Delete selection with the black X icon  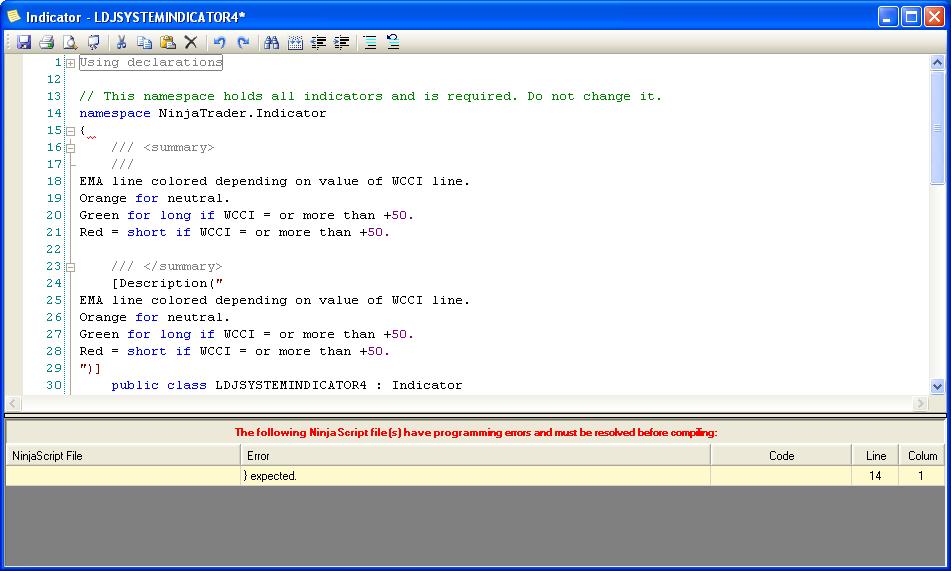(x=191, y=42)
